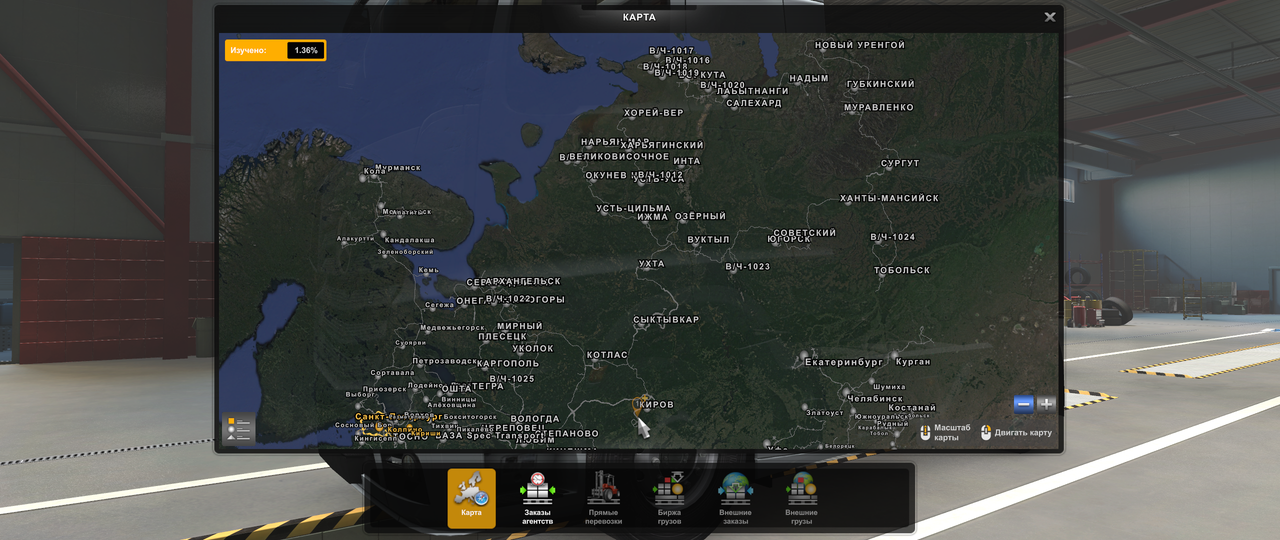
Task: Select the orange marker at Киров
Action: pyautogui.click(x=637, y=405)
